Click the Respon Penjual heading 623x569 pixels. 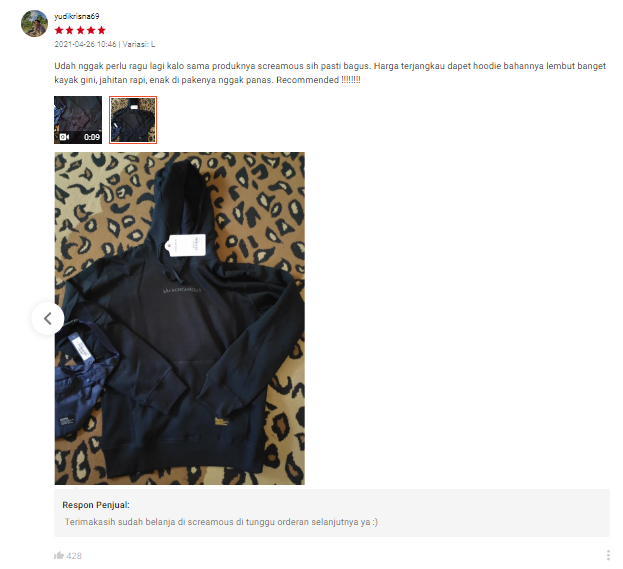tap(96, 505)
